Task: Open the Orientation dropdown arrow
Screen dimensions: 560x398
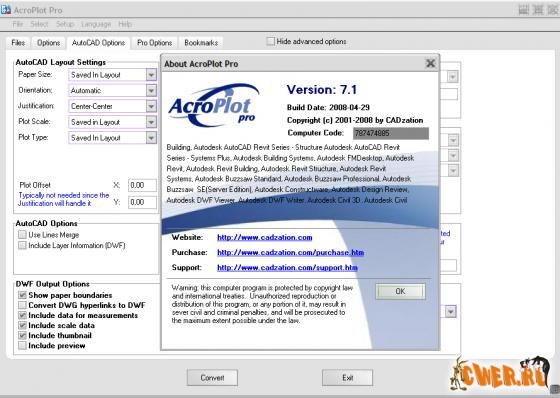Action: pos(151,90)
